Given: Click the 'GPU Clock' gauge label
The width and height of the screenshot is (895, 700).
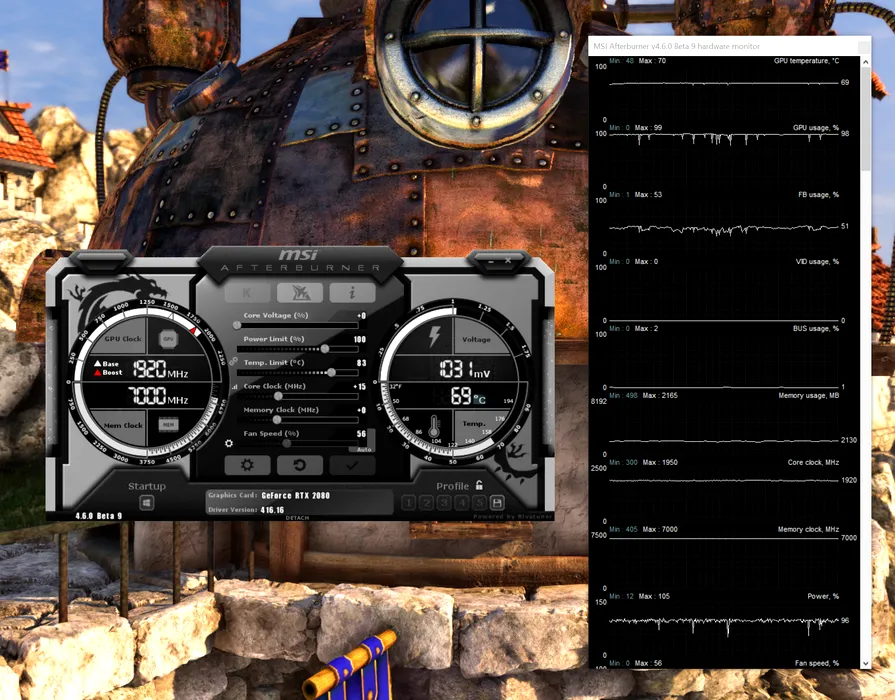Looking at the screenshot, I should (123, 339).
